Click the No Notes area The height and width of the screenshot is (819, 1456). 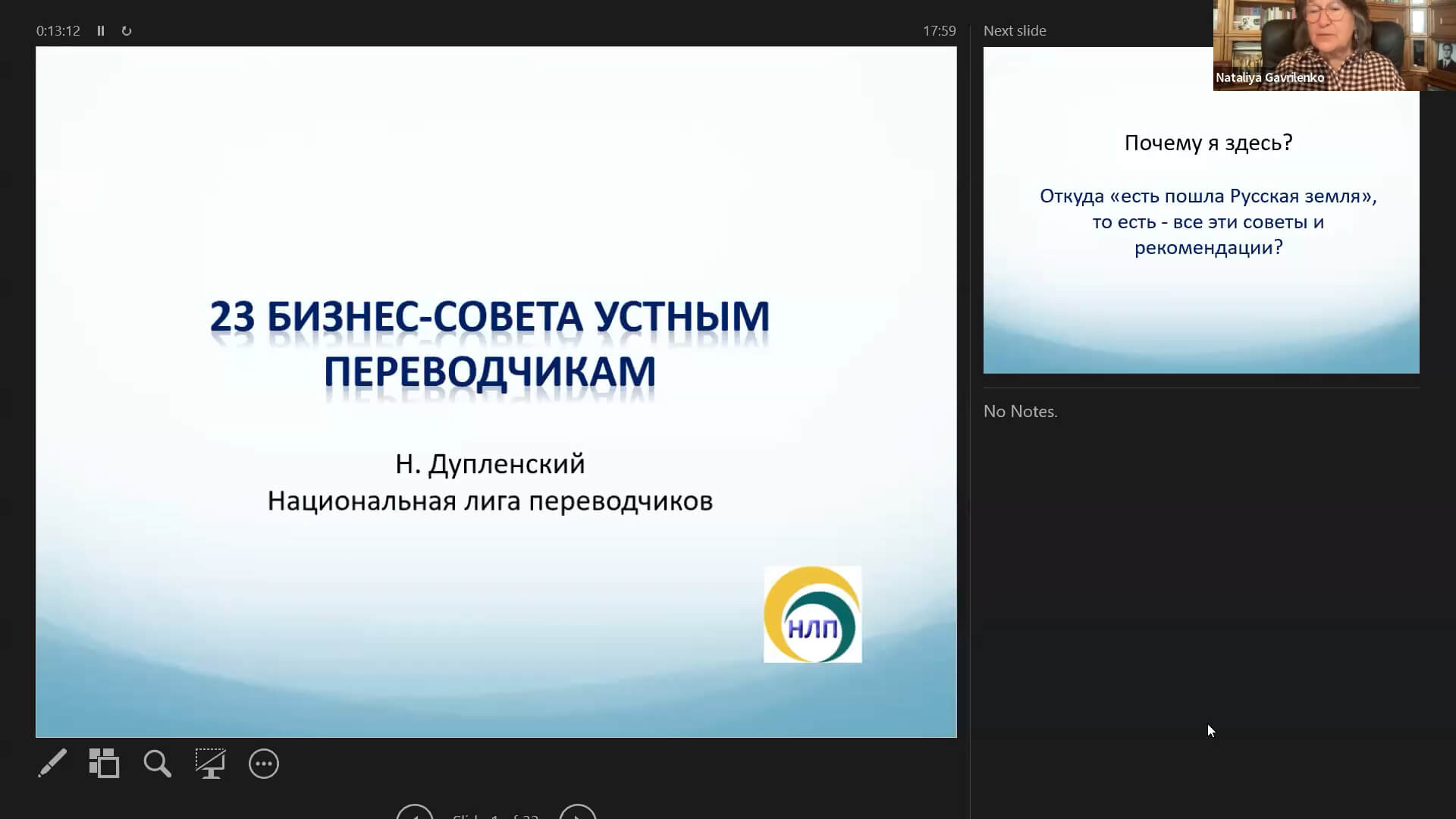[1020, 412]
